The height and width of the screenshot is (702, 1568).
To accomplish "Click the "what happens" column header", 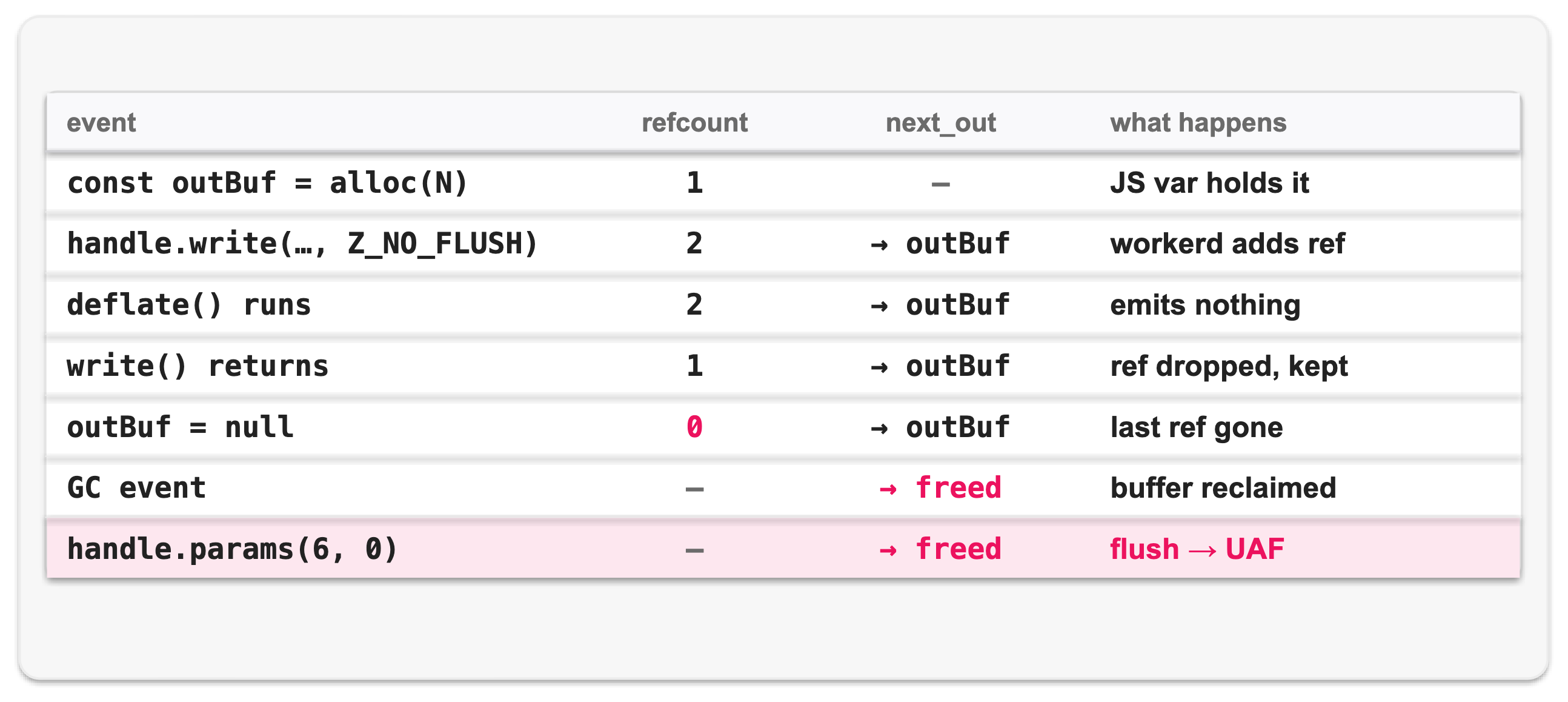I will pos(1198,123).
